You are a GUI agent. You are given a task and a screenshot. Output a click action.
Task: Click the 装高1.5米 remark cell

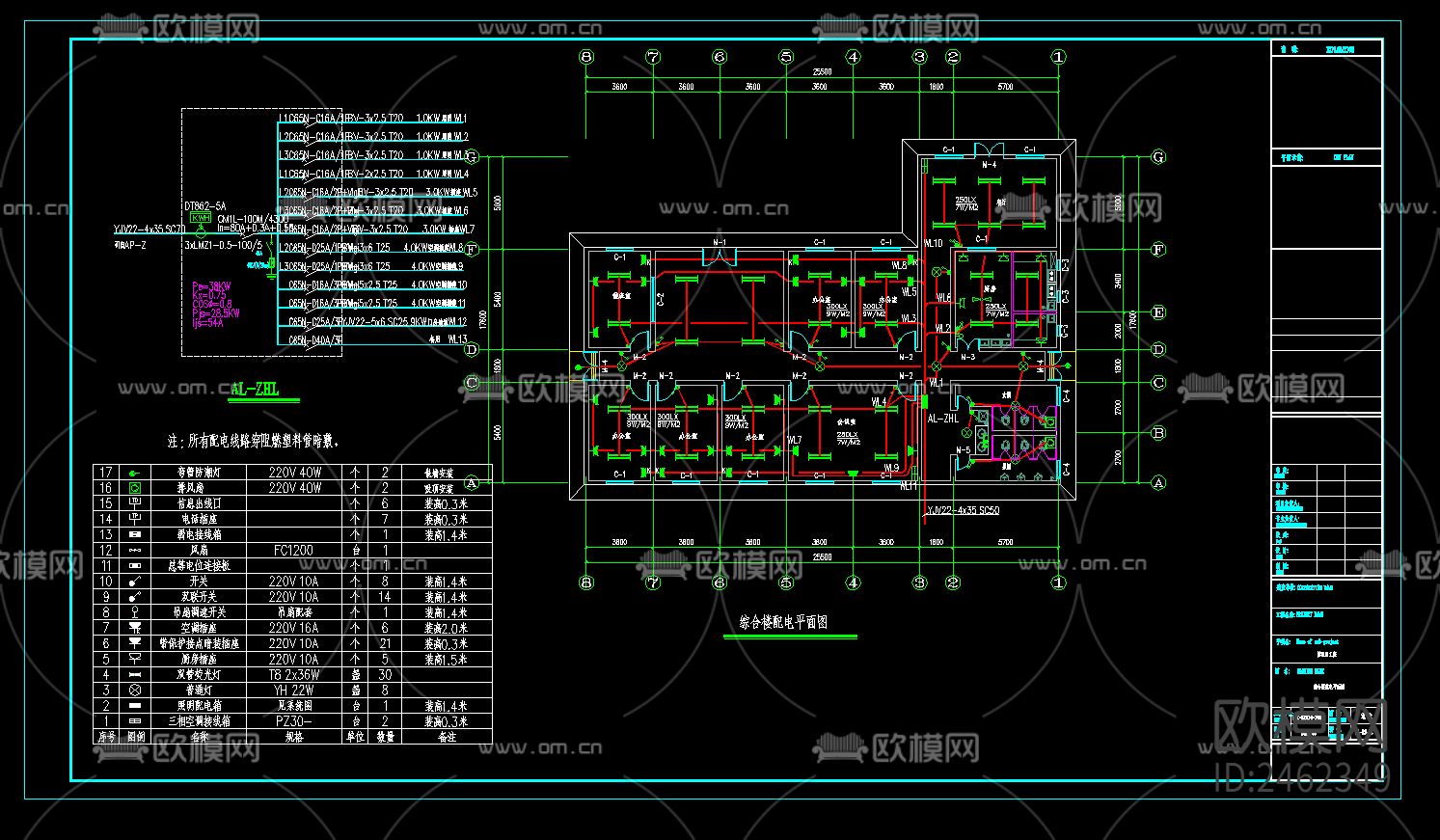446,659
